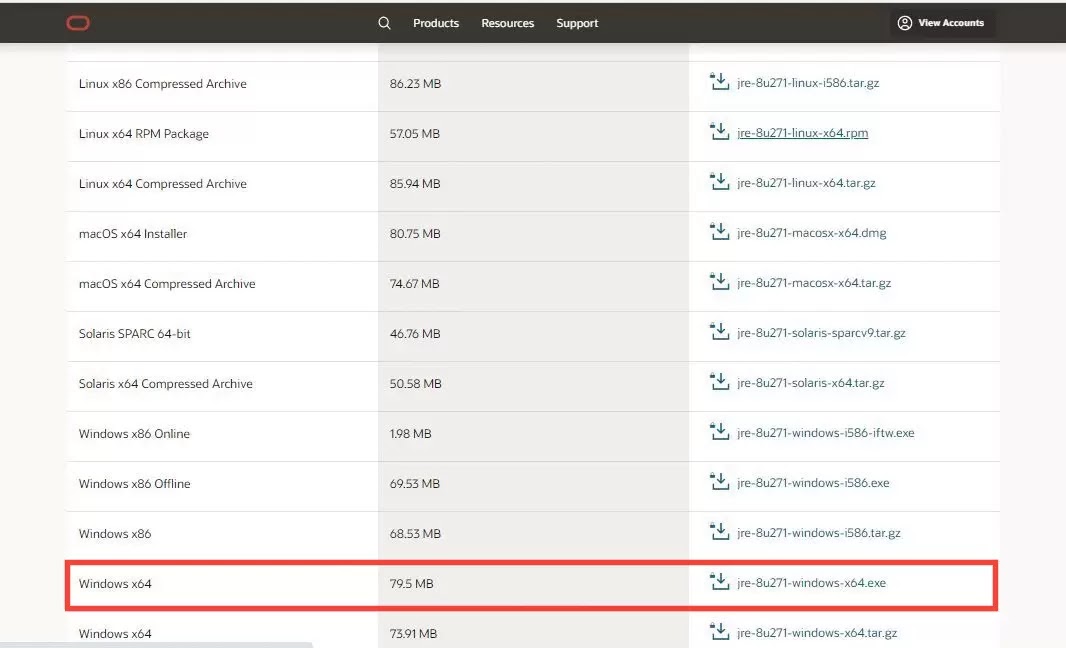Screen dimensions: 1066x648
Task: Download jre-8u271-windows-x64.tar.gz link
Action: click(x=817, y=633)
